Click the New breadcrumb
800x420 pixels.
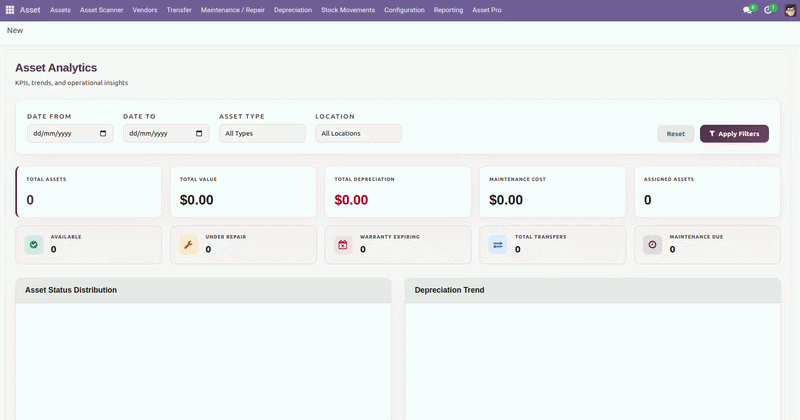(x=15, y=31)
